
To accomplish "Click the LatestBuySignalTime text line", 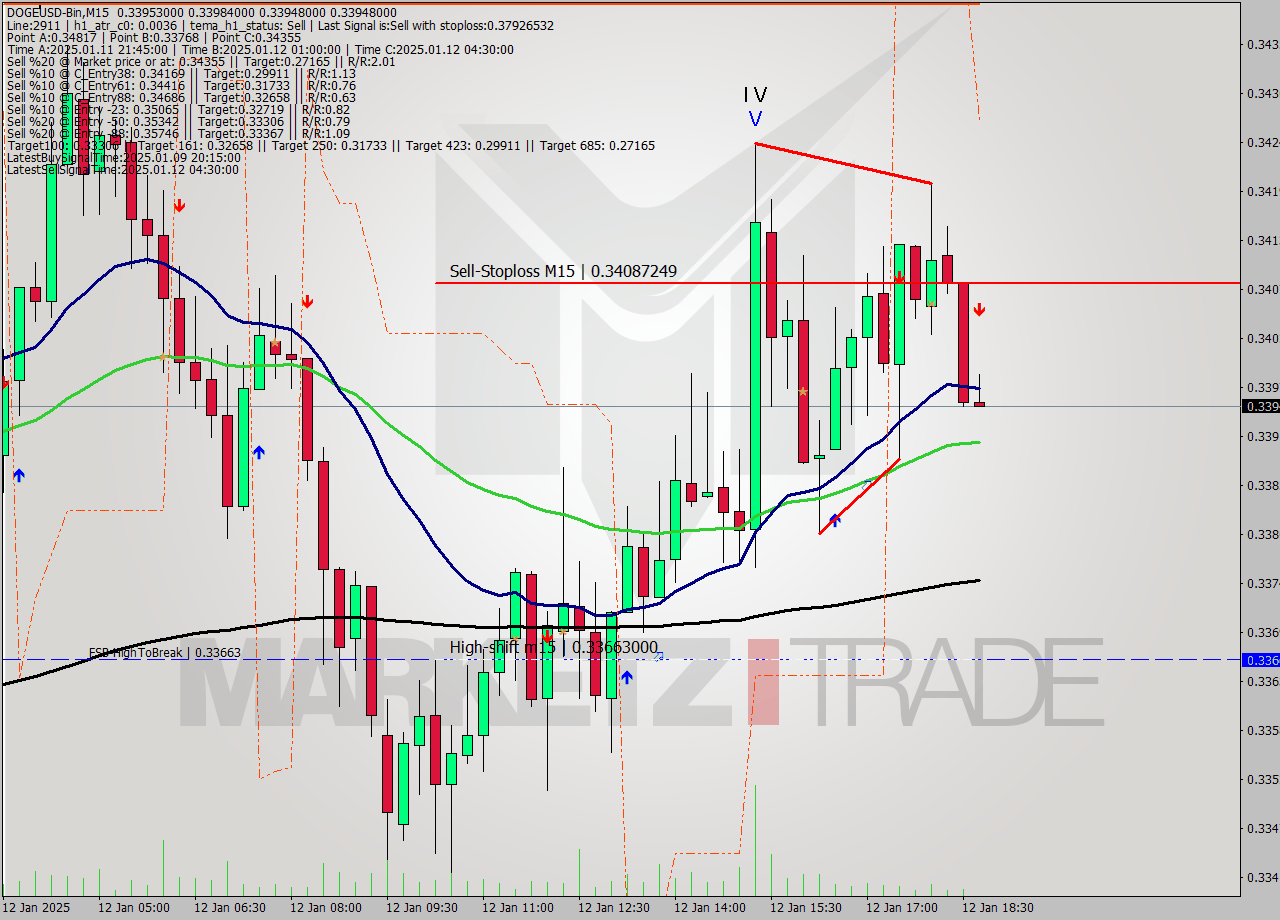I will click(123, 157).
